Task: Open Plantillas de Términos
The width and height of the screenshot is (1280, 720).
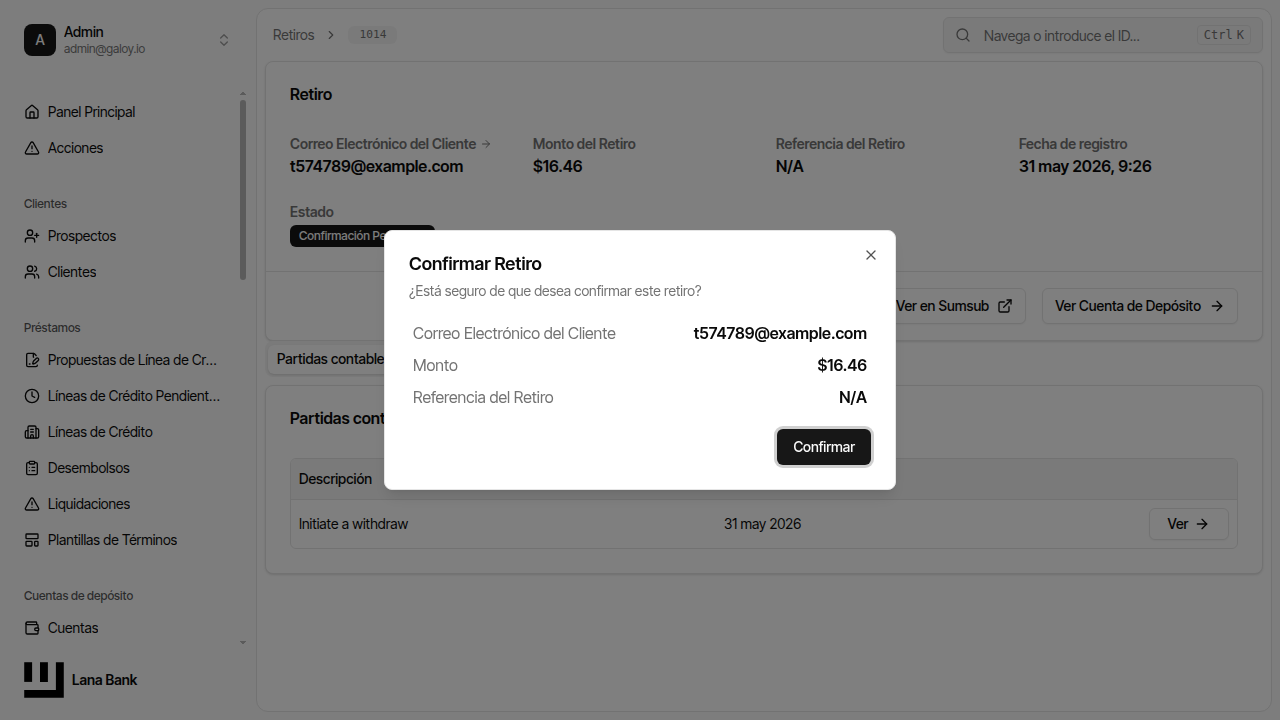Action: [112, 540]
